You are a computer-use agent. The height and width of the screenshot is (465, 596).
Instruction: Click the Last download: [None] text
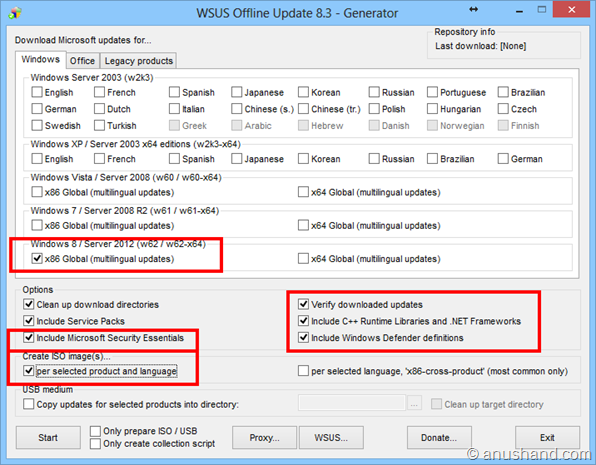tap(480, 46)
